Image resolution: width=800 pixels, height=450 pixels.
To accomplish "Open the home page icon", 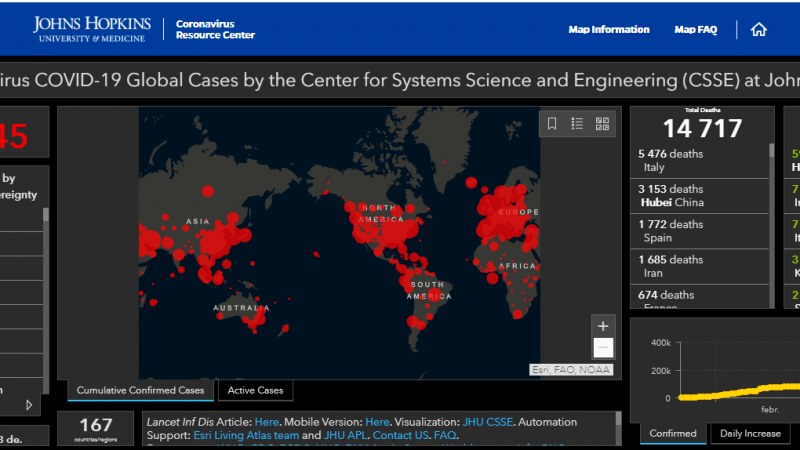I will point(759,30).
